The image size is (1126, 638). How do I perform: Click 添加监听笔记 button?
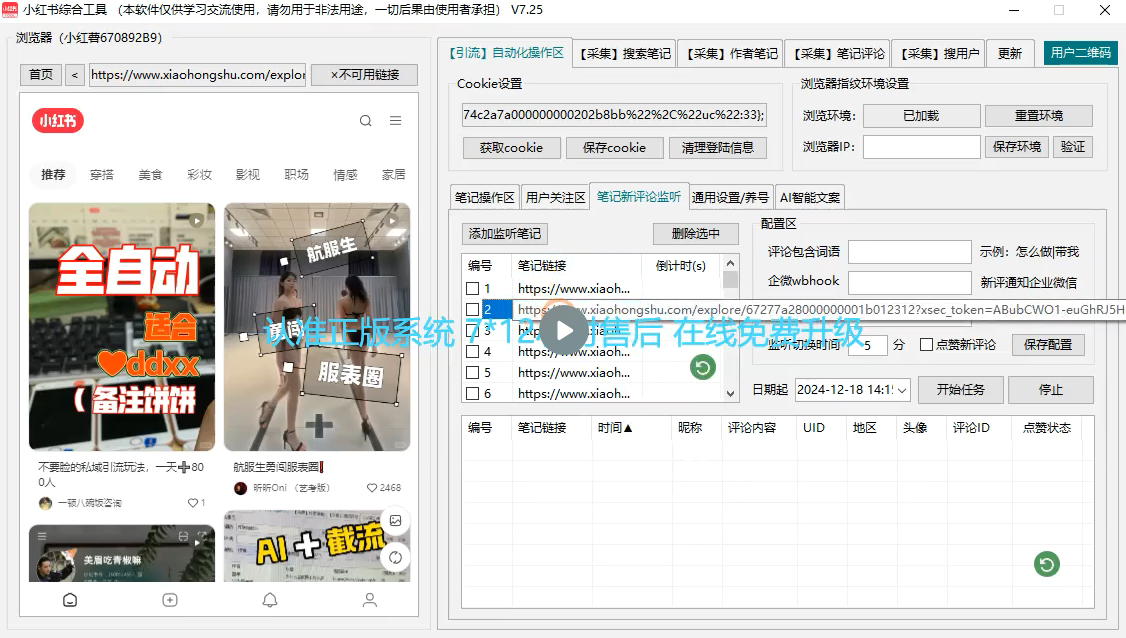[x=504, y=234]
